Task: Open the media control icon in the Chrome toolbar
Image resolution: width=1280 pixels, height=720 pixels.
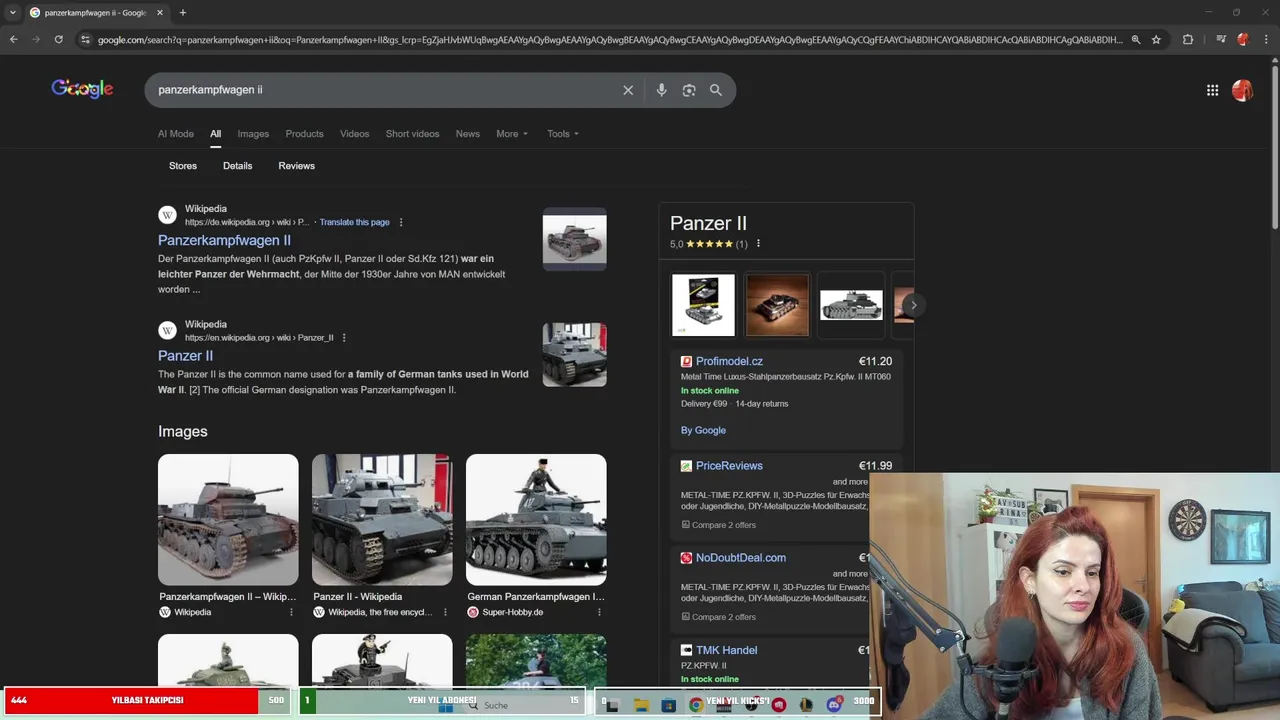Action: [x=1221, y=39]
